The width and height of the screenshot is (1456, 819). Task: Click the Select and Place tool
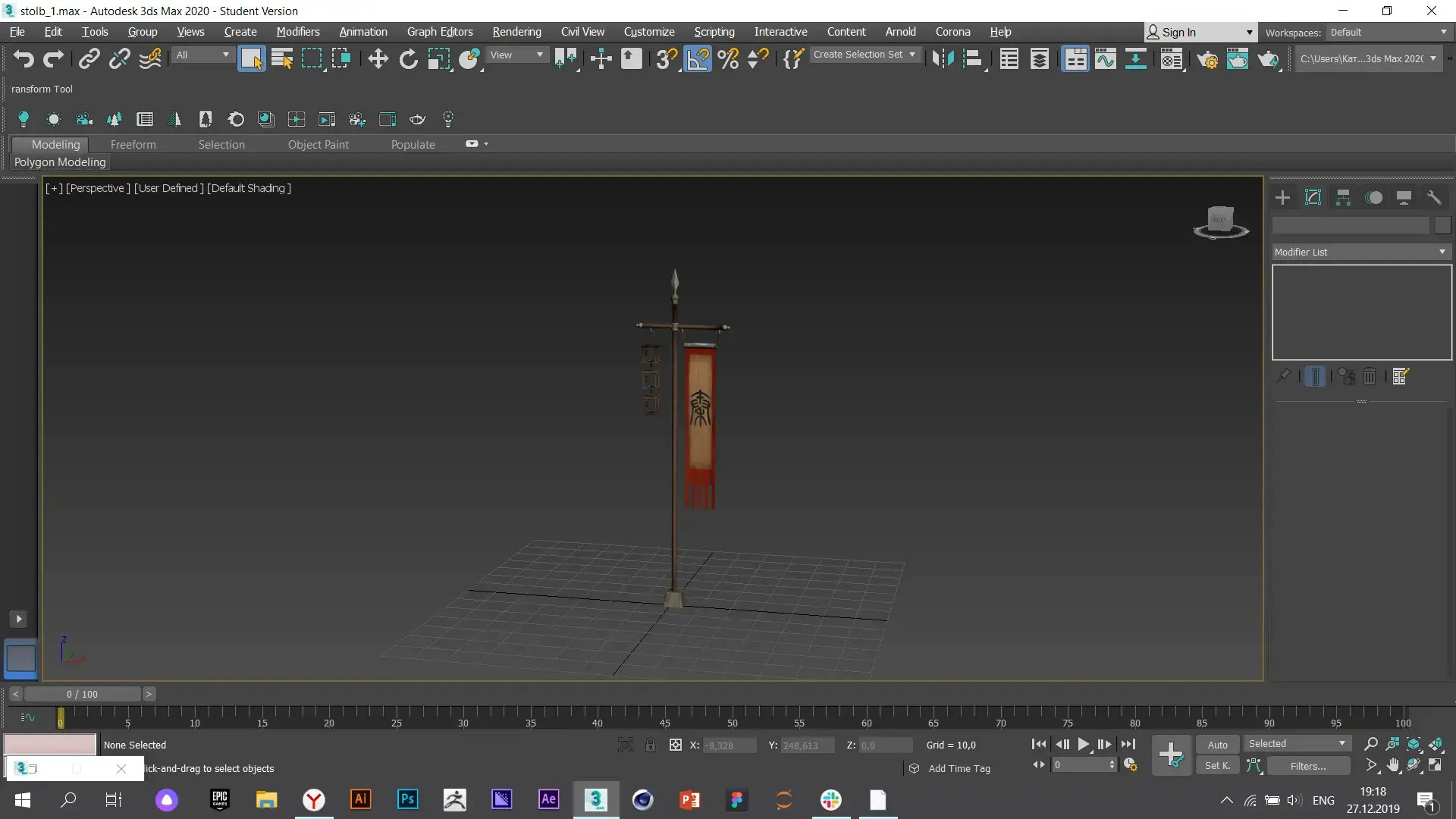[x=469, y=58]
